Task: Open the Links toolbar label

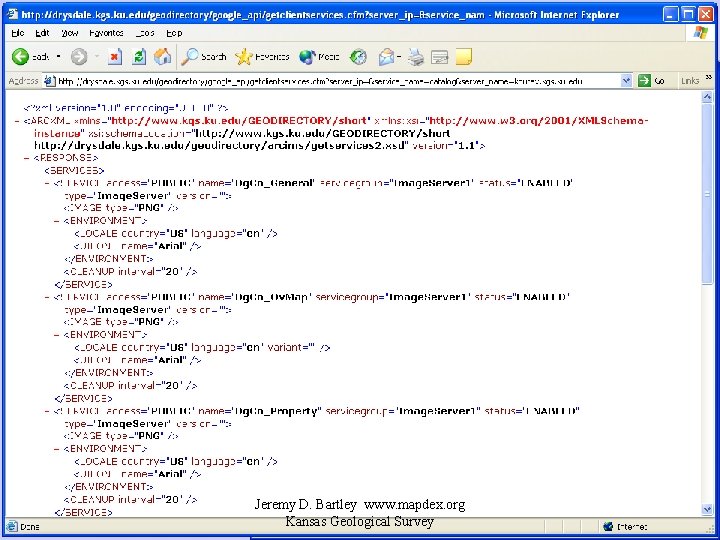Action: [x=690, y=81]
